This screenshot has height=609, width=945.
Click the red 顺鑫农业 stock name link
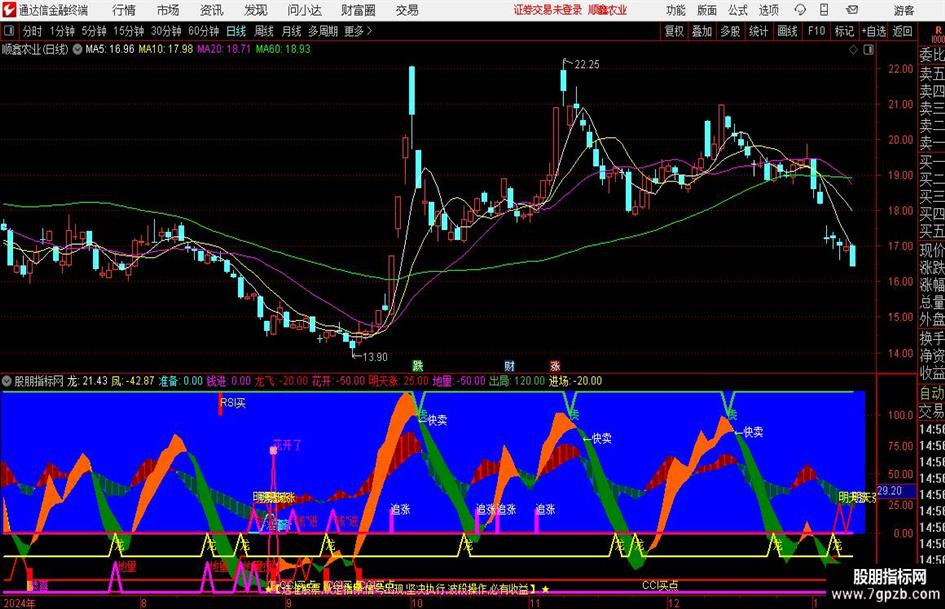pos(608,10)
